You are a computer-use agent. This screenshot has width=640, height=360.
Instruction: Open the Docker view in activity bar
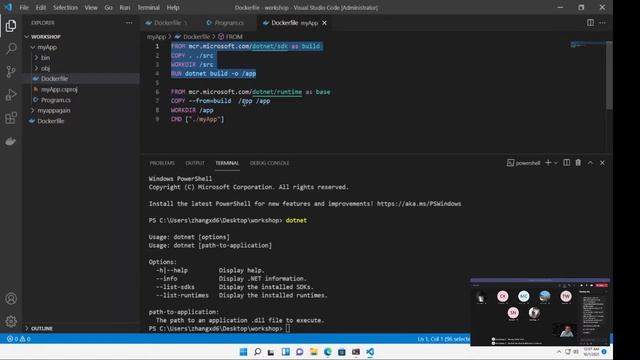[11, 141]
